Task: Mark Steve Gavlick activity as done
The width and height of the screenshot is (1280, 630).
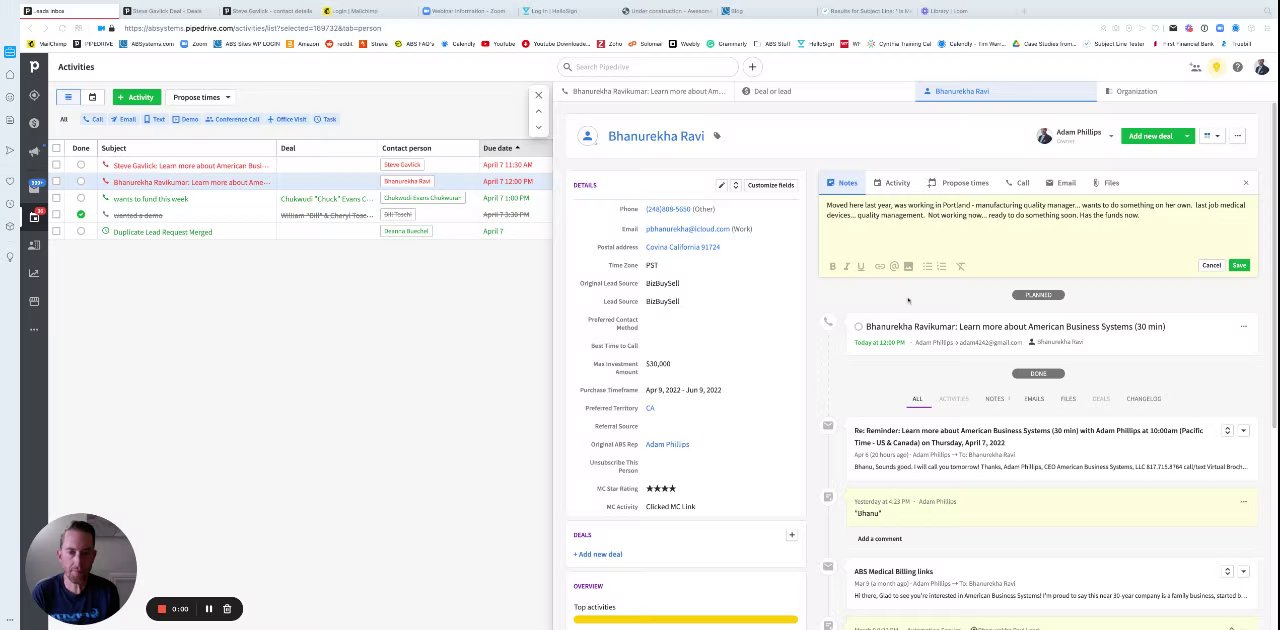Action: click(81, 165)
